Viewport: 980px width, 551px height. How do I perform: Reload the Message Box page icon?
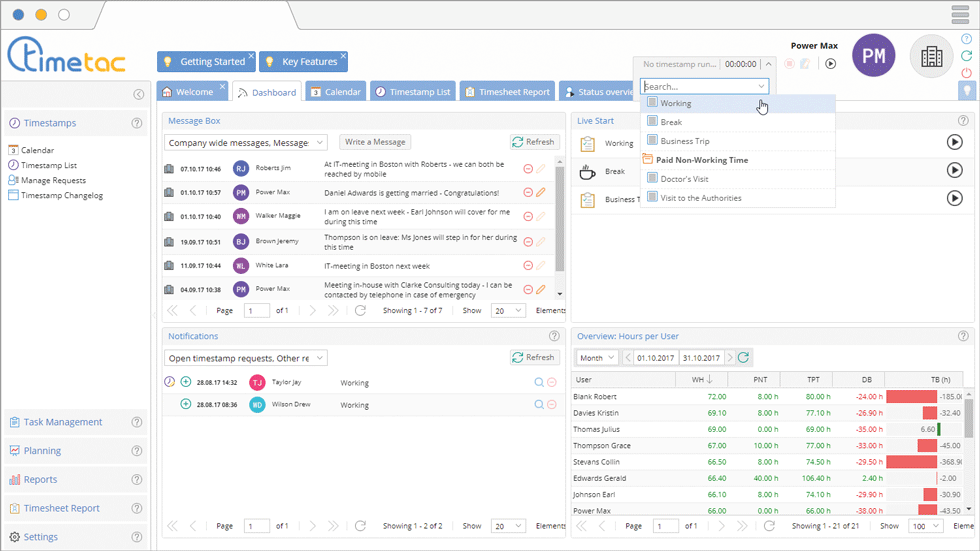[360, 310]
